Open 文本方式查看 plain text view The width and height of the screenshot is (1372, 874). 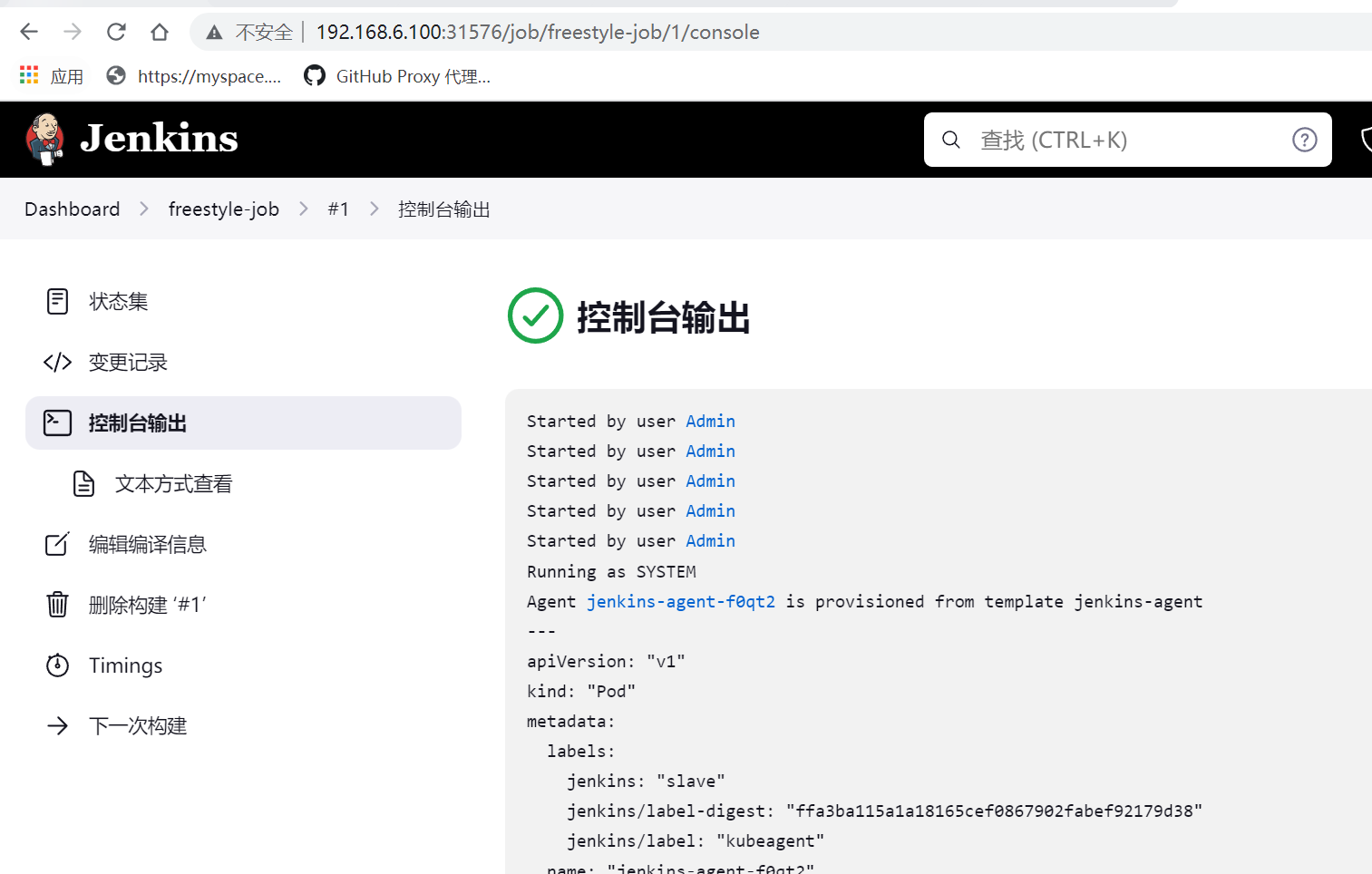point(257,483)
